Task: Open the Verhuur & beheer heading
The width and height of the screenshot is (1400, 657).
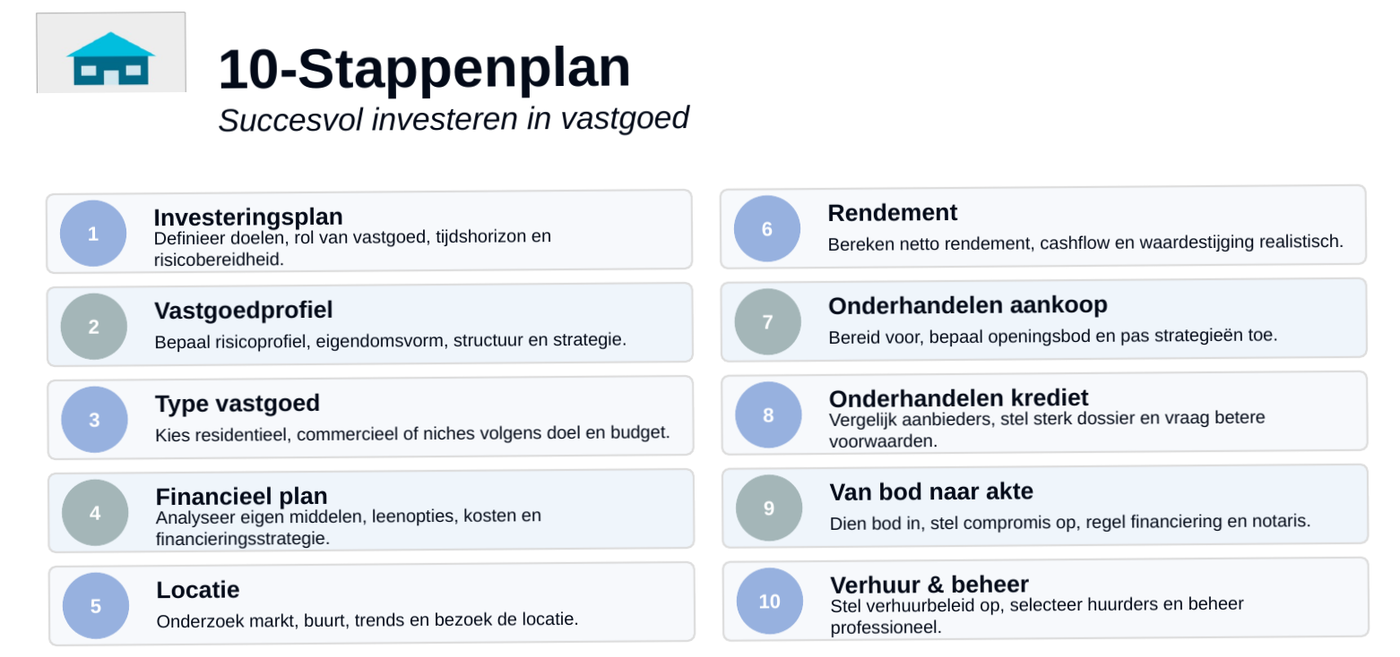Action: click(x=929, y=585)
